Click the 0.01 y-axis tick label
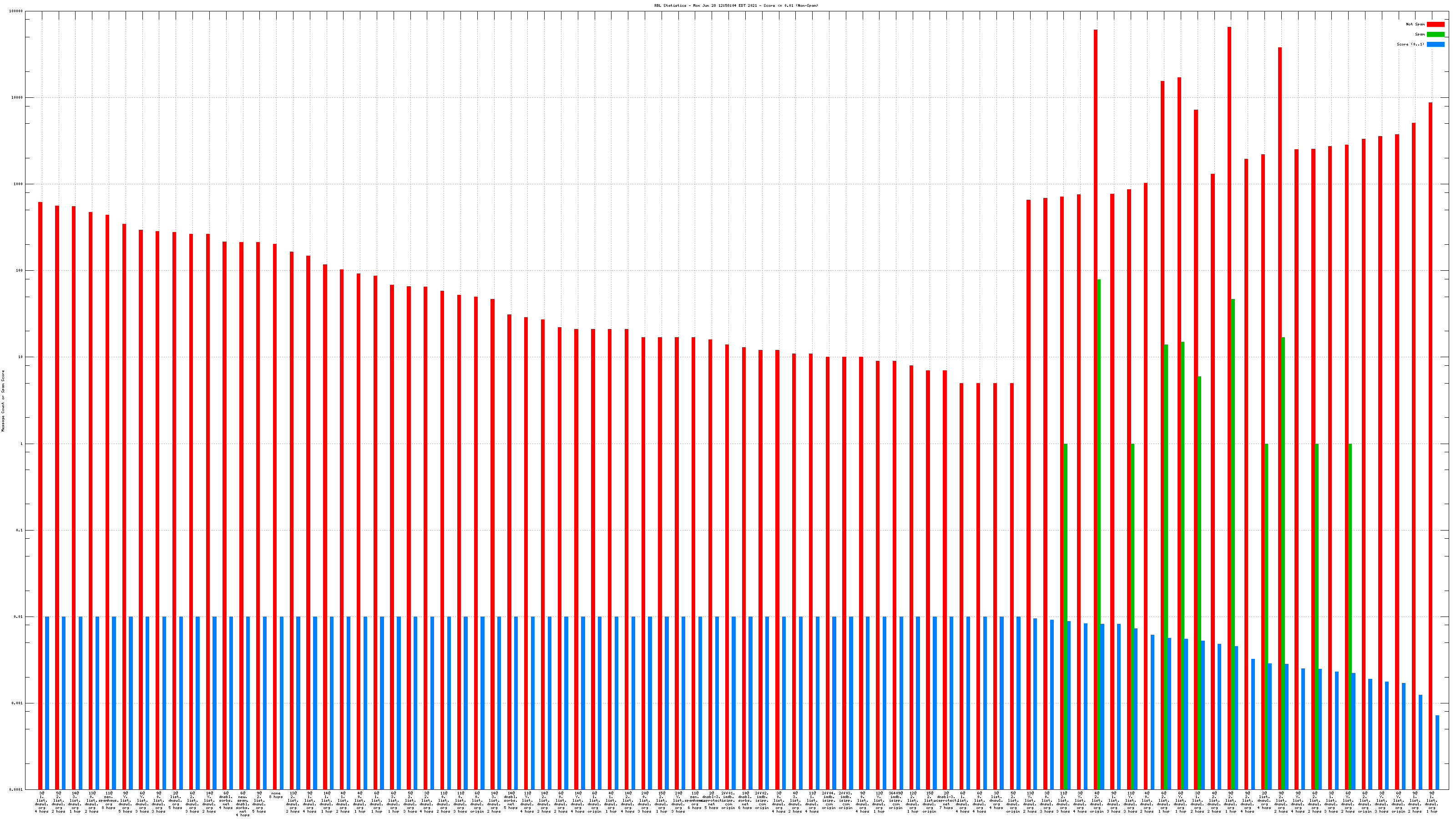Screen dimensions: 1456x819 pyautogui.click(x=19, y=617)
